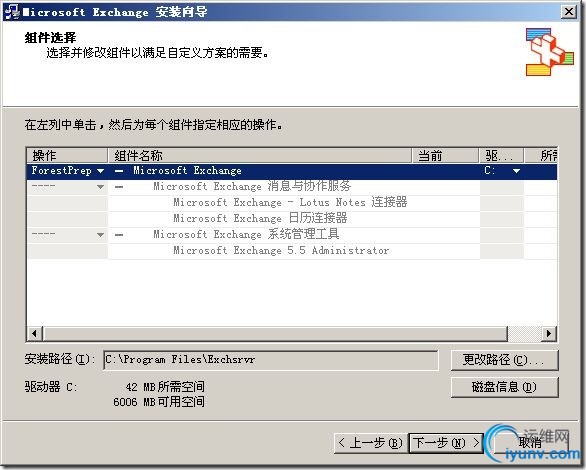The width and height of the screenshot is (586, 470).
Task: Click the 操作 column header
Action: pos(67,155)
